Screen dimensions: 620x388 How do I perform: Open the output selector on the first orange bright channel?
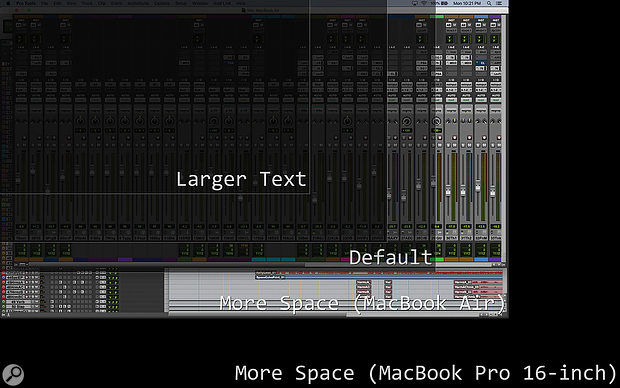coord(451,89)
